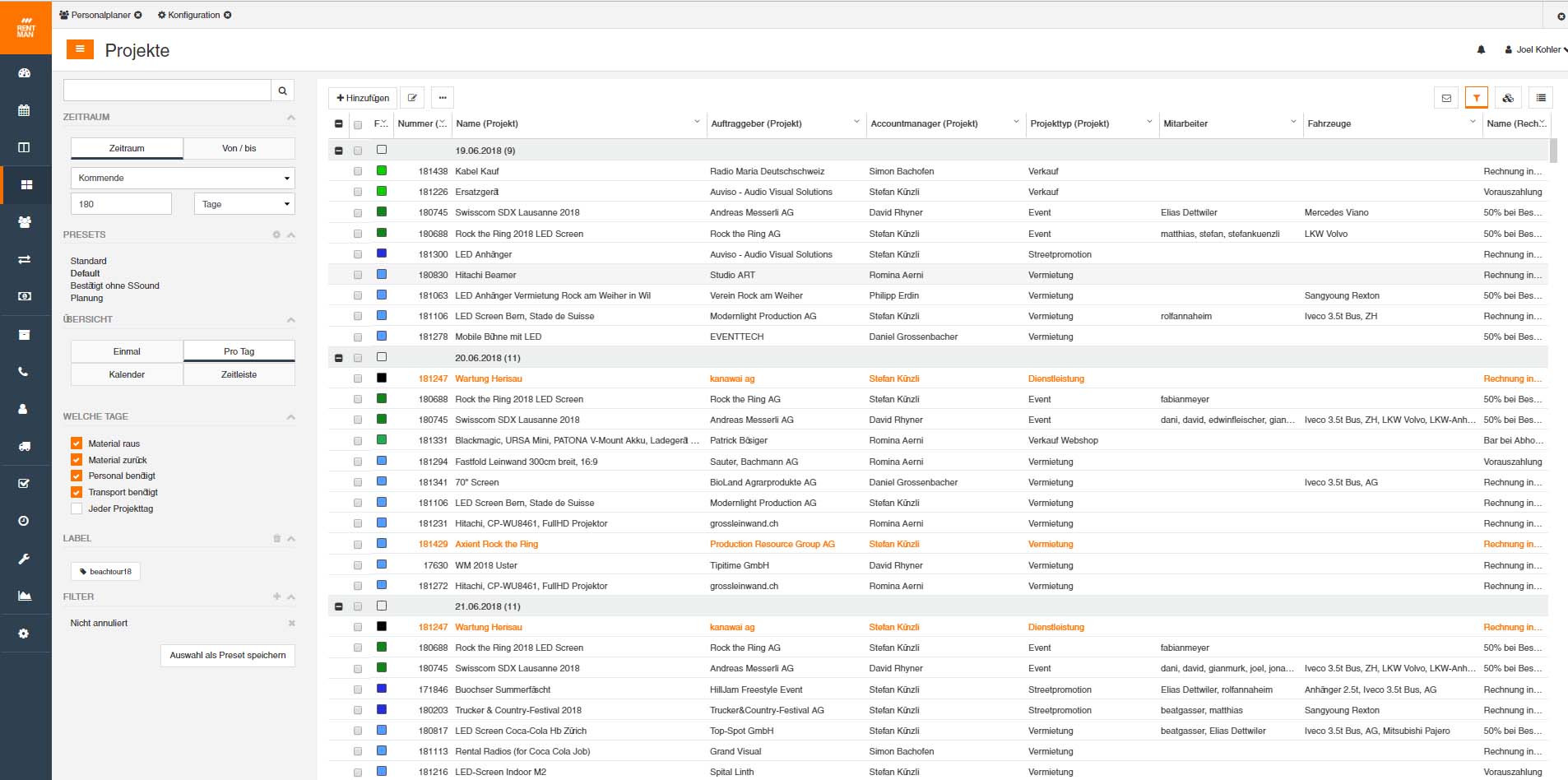
Task: Remove the 'Nicht annulliert' filter
Action: pos(291,623)
